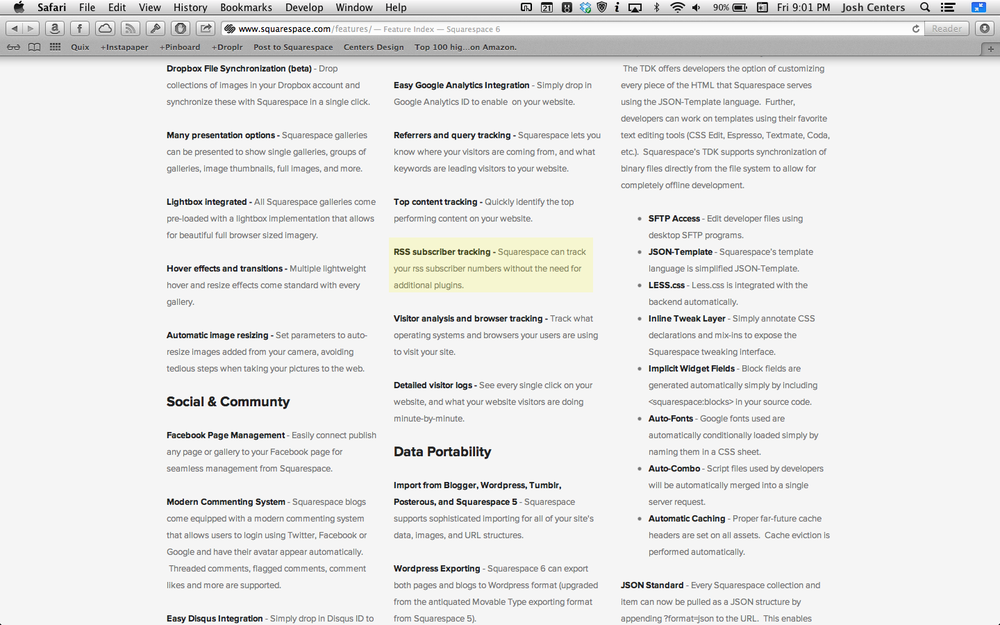Viewport: 1000px width, 625px height.
Task: Reload the page with refresh icon
Action: click(x=916, y=29)
